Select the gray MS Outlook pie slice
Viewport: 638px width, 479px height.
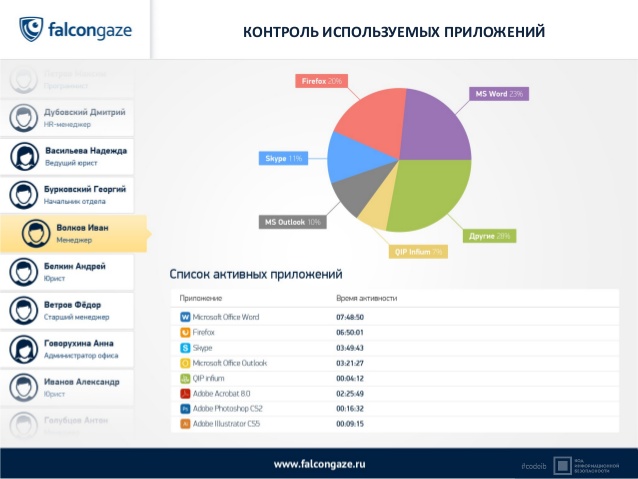click(360, 189)
